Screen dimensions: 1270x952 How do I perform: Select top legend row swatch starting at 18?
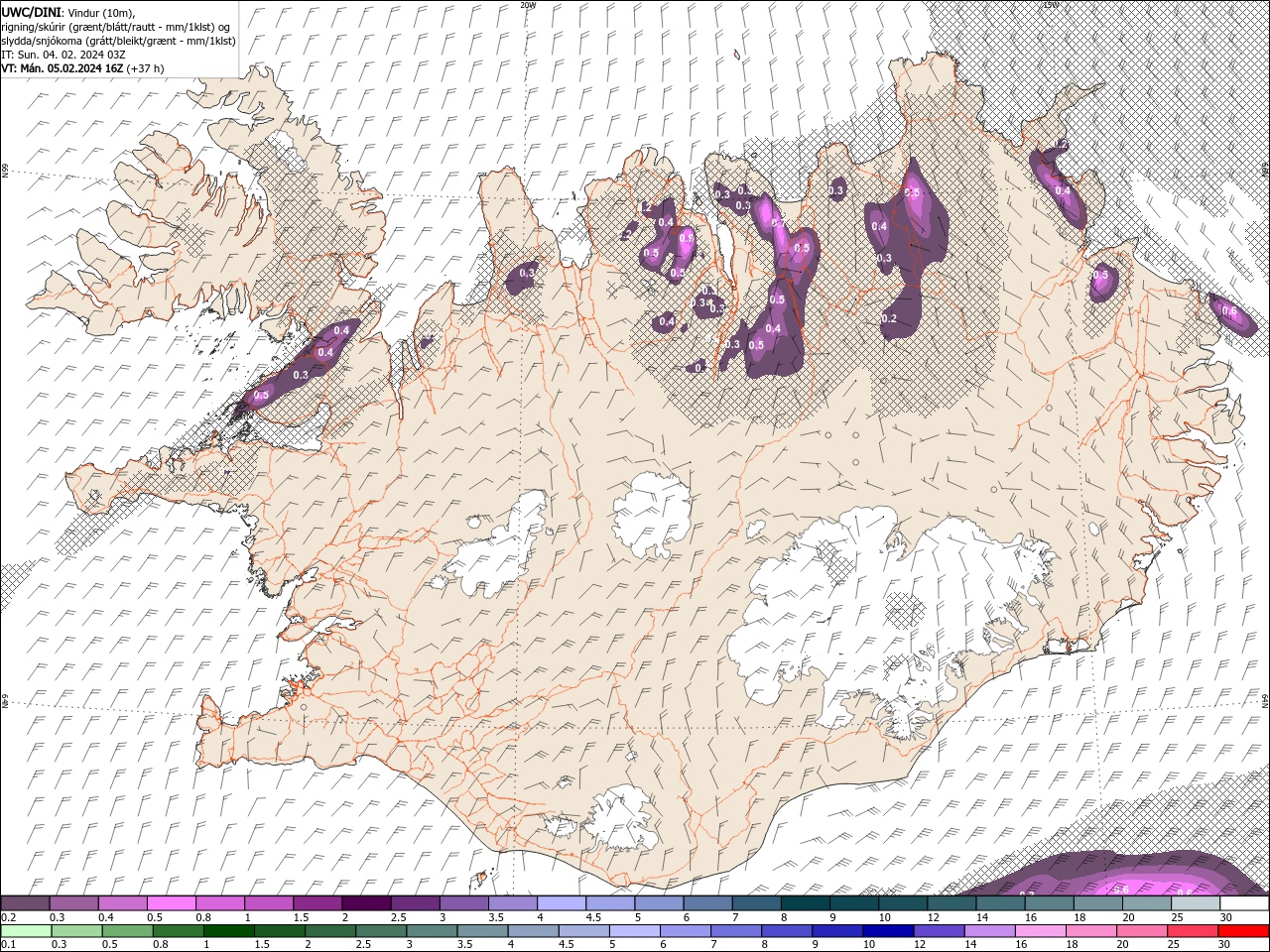[x=1097, y=903]
